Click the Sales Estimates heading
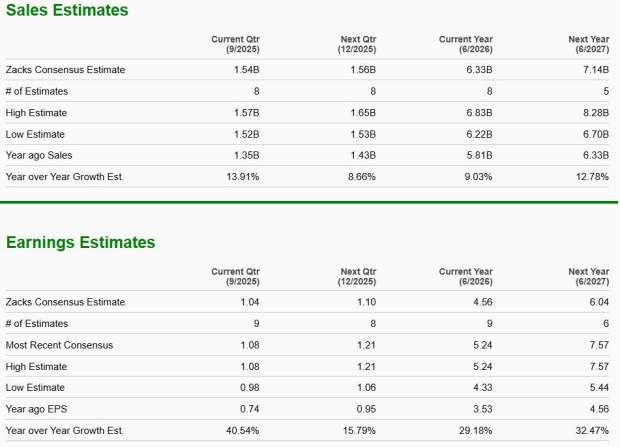 tap(66, 11)
